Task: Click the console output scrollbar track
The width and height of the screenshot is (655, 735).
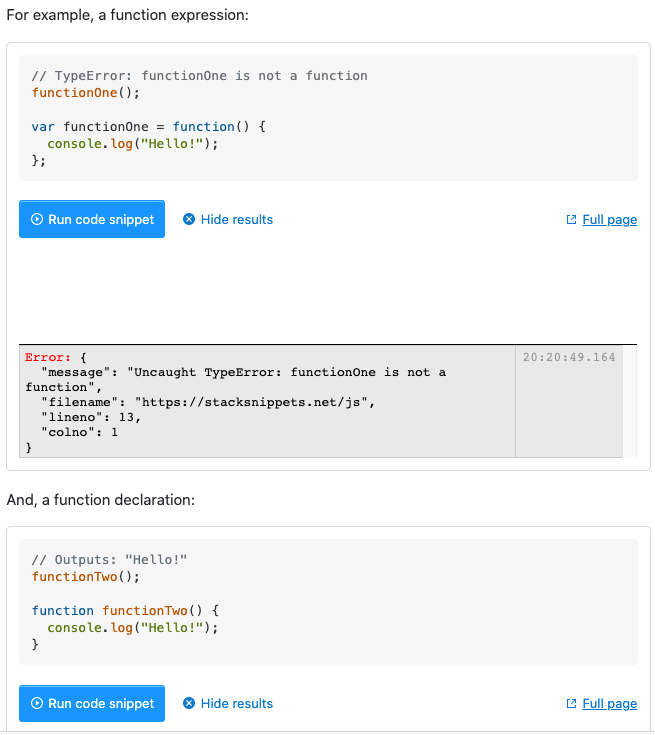Action: tap(630, 402)
